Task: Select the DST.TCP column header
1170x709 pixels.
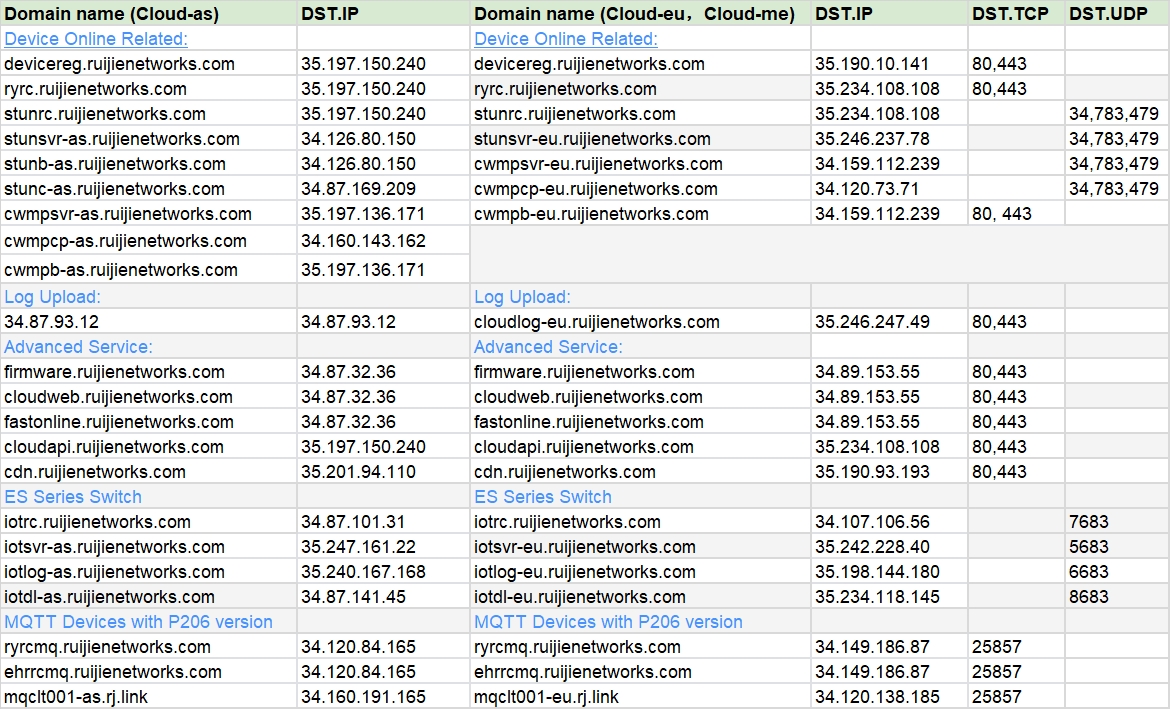Action: point(1010,14)
